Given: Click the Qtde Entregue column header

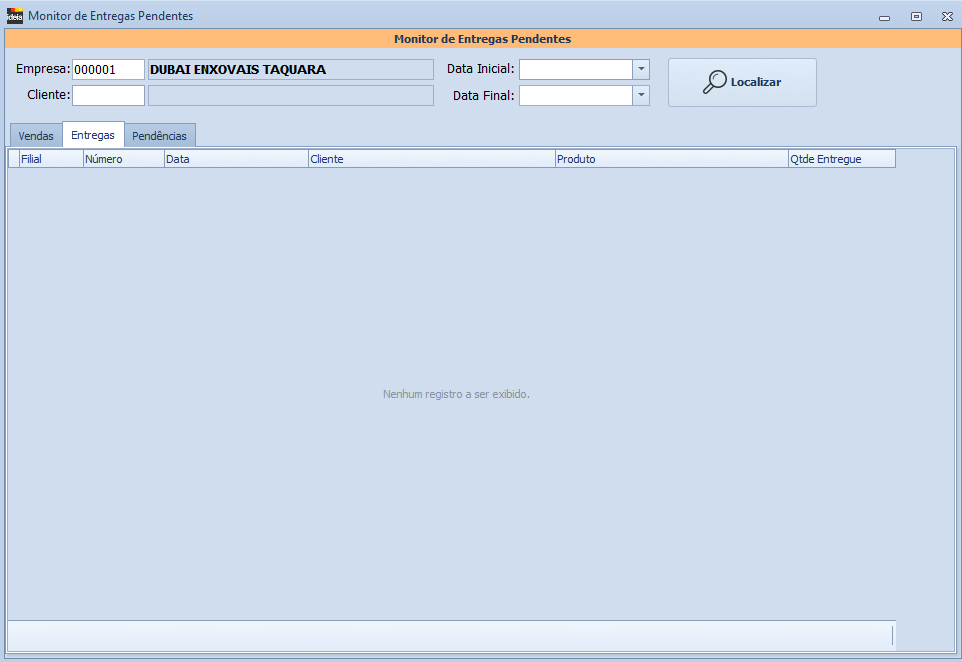Looking at the screenshot, I should (x=840, y=159).
